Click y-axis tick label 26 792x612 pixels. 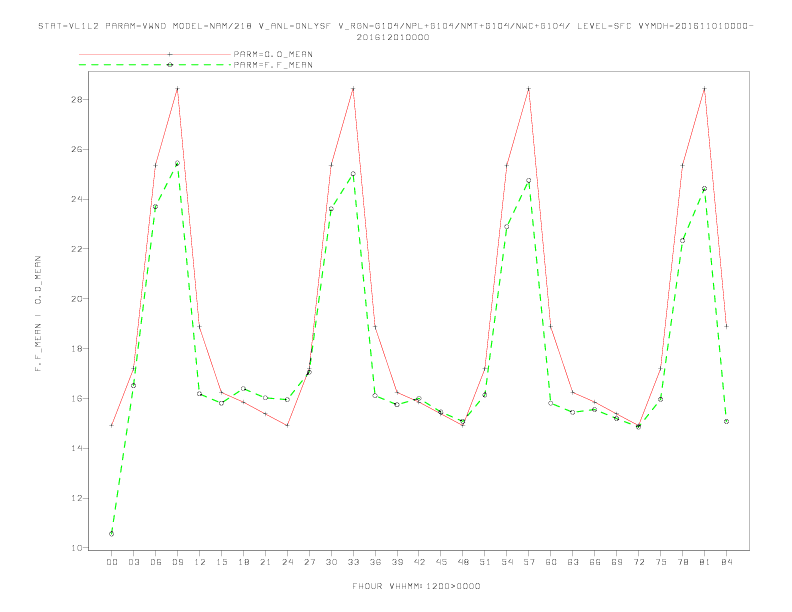[x=77, y=149]
